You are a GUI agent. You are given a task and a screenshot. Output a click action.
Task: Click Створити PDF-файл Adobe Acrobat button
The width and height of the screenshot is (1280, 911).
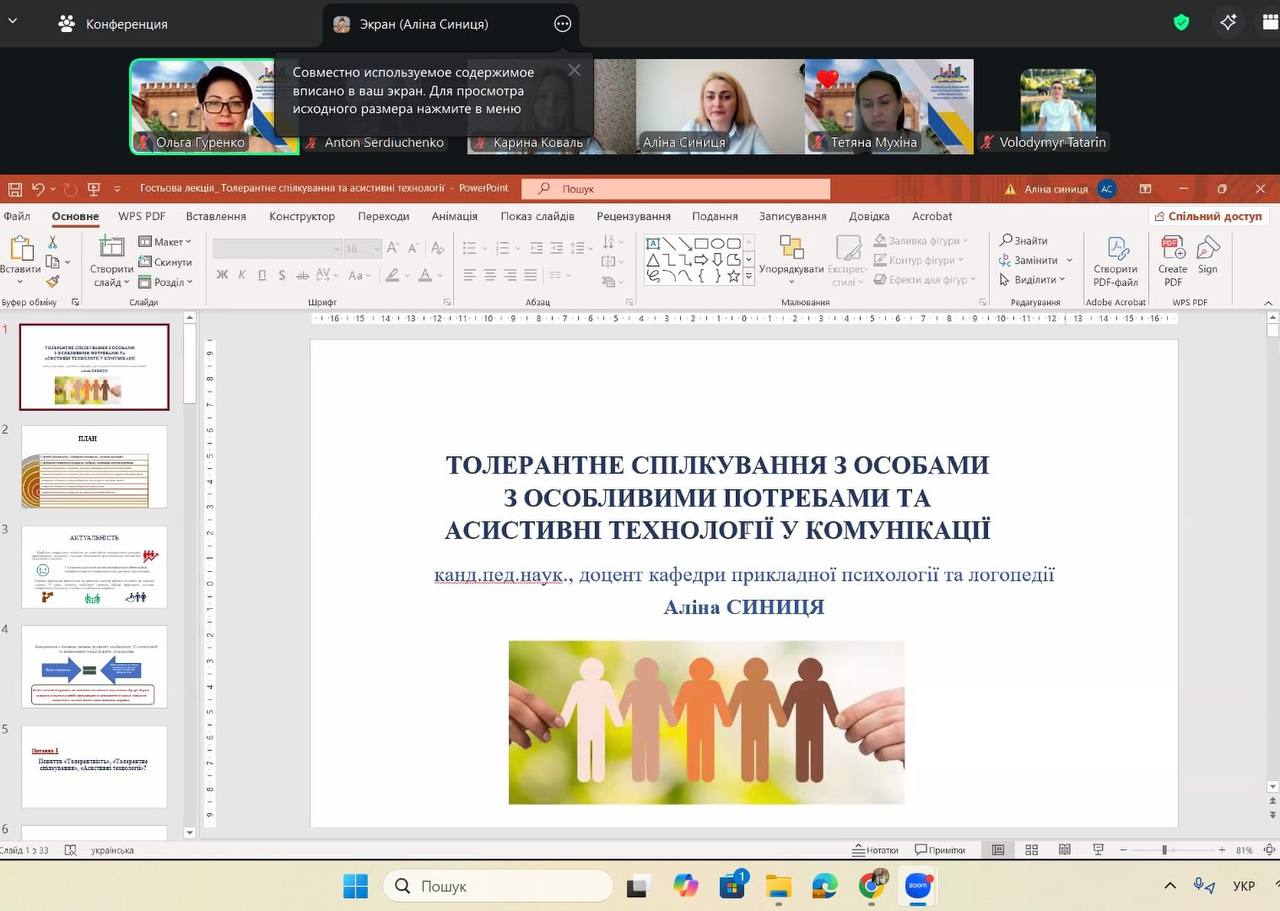click(1115, 261)
